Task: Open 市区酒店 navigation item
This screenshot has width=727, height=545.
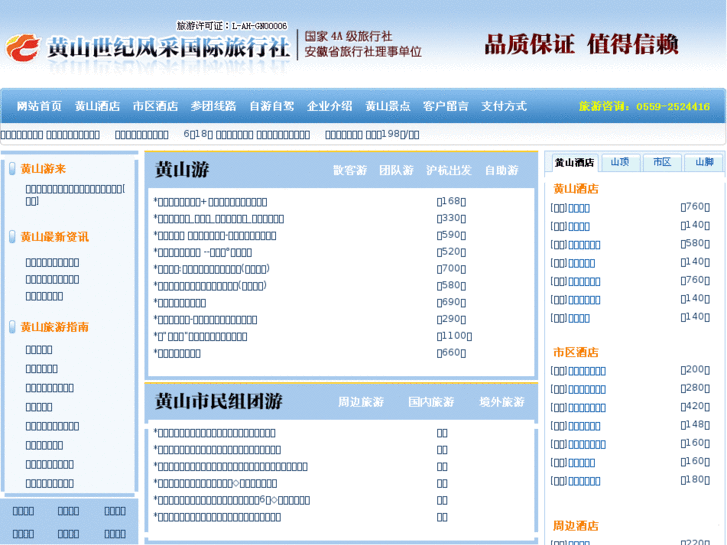Action: 155,106
